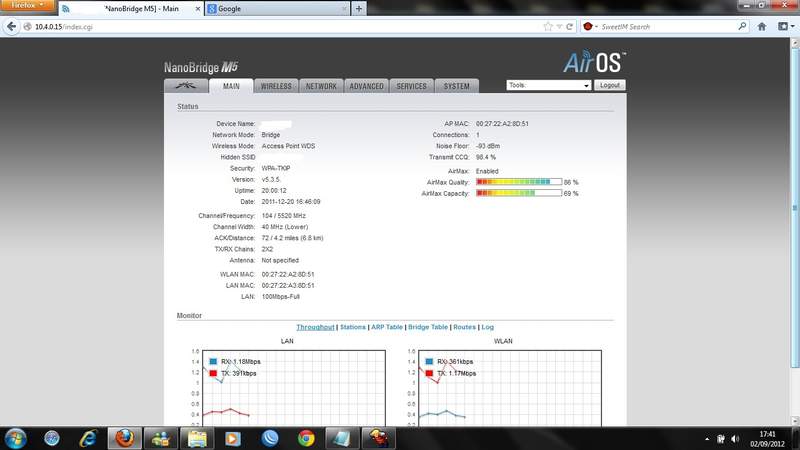Open the ADVANCED tab
This screenshot has height=450, width=800.
coord(366,86)
